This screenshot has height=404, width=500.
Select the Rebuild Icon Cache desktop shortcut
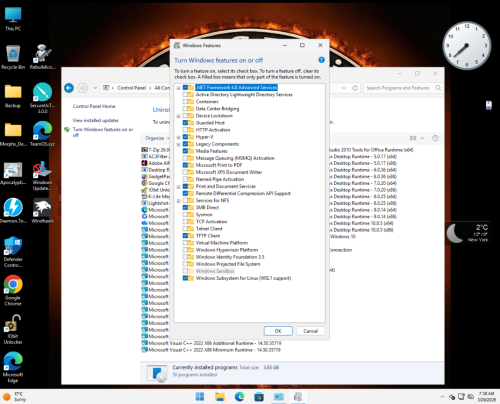click(42, 57)
